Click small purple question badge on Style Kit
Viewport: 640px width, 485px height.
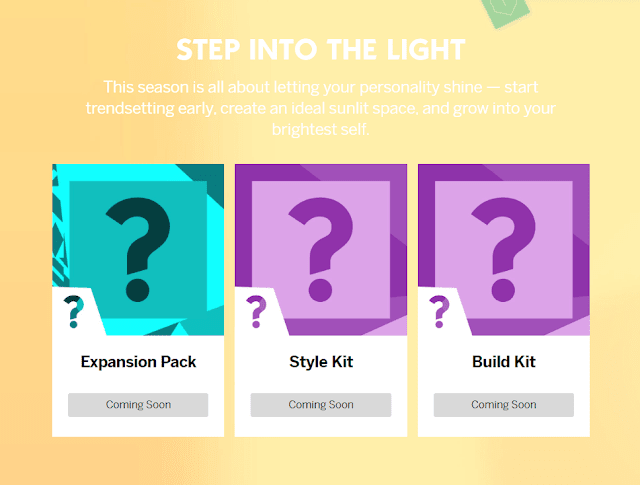pyautogui.click(x=256, y=312)
